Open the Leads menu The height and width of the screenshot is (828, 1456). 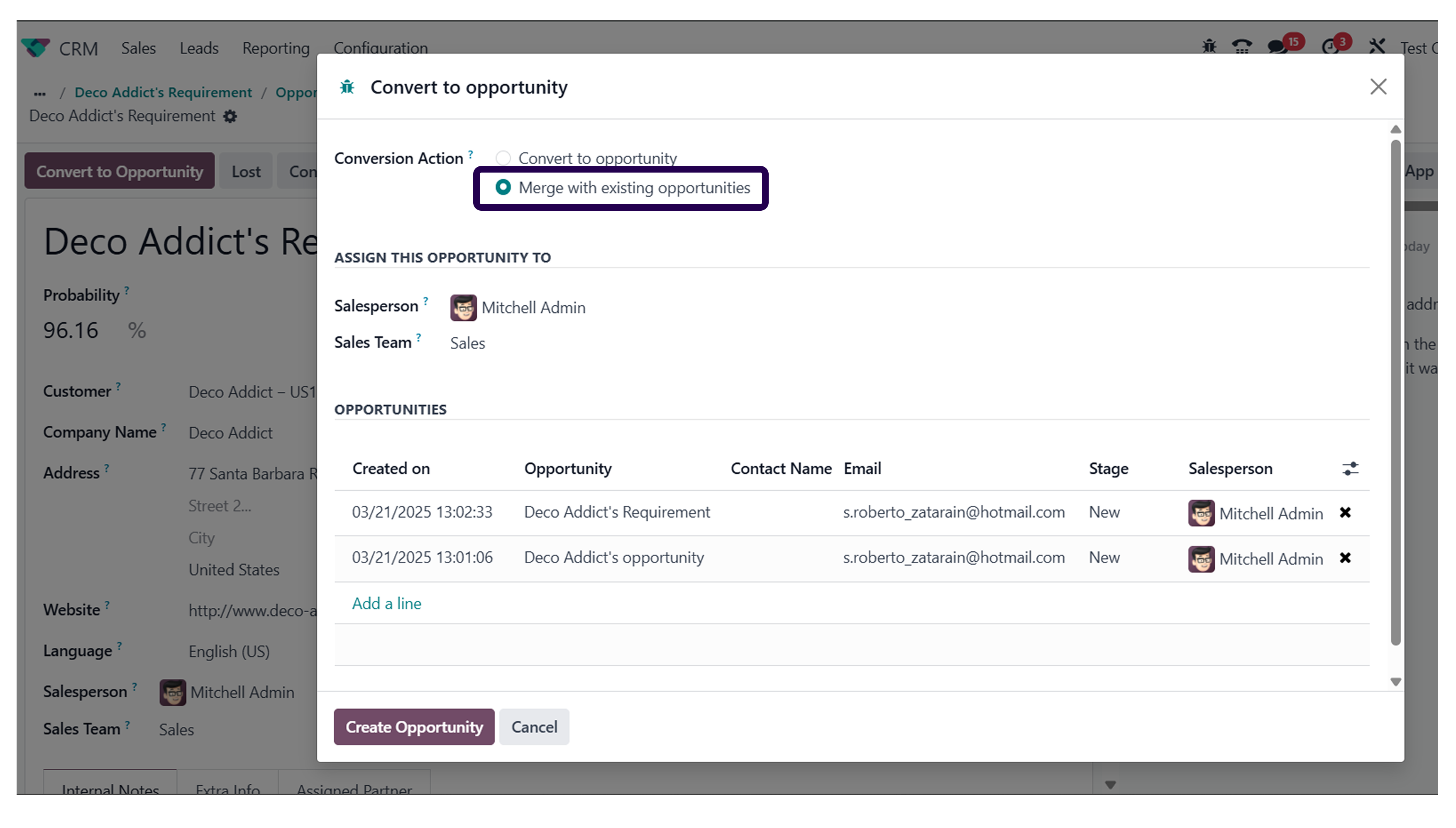[x=198, y=49]
